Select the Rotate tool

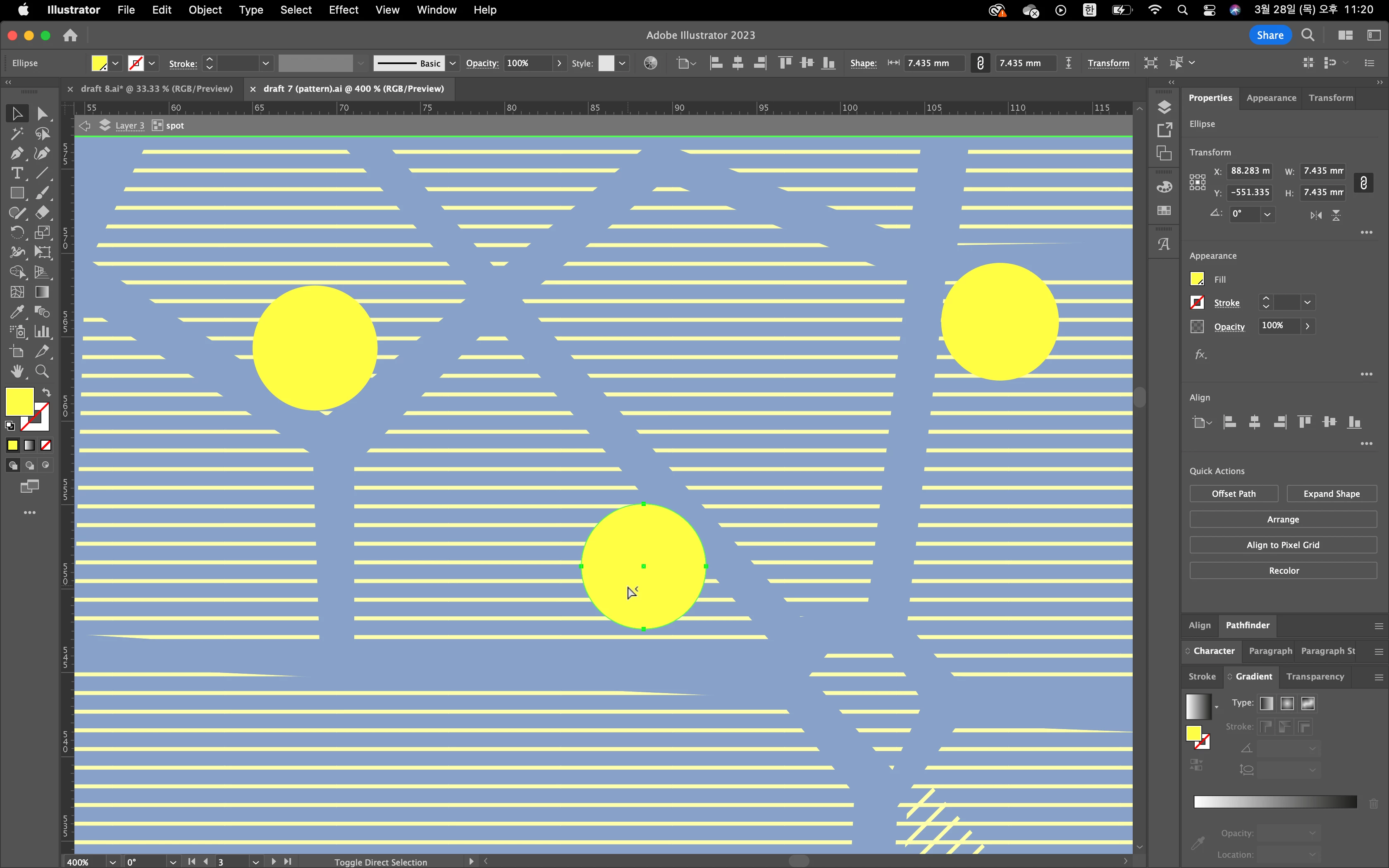coord(17,232)
